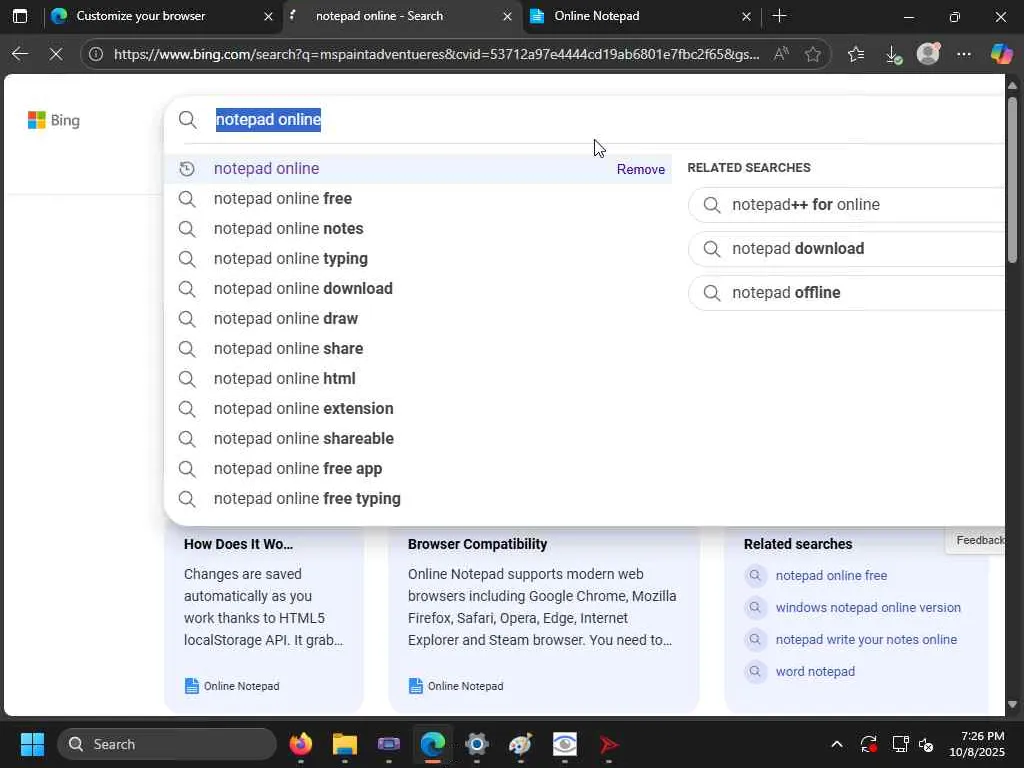
Task: Open Paint palette taskbar icon
Action: click(520, 744)
